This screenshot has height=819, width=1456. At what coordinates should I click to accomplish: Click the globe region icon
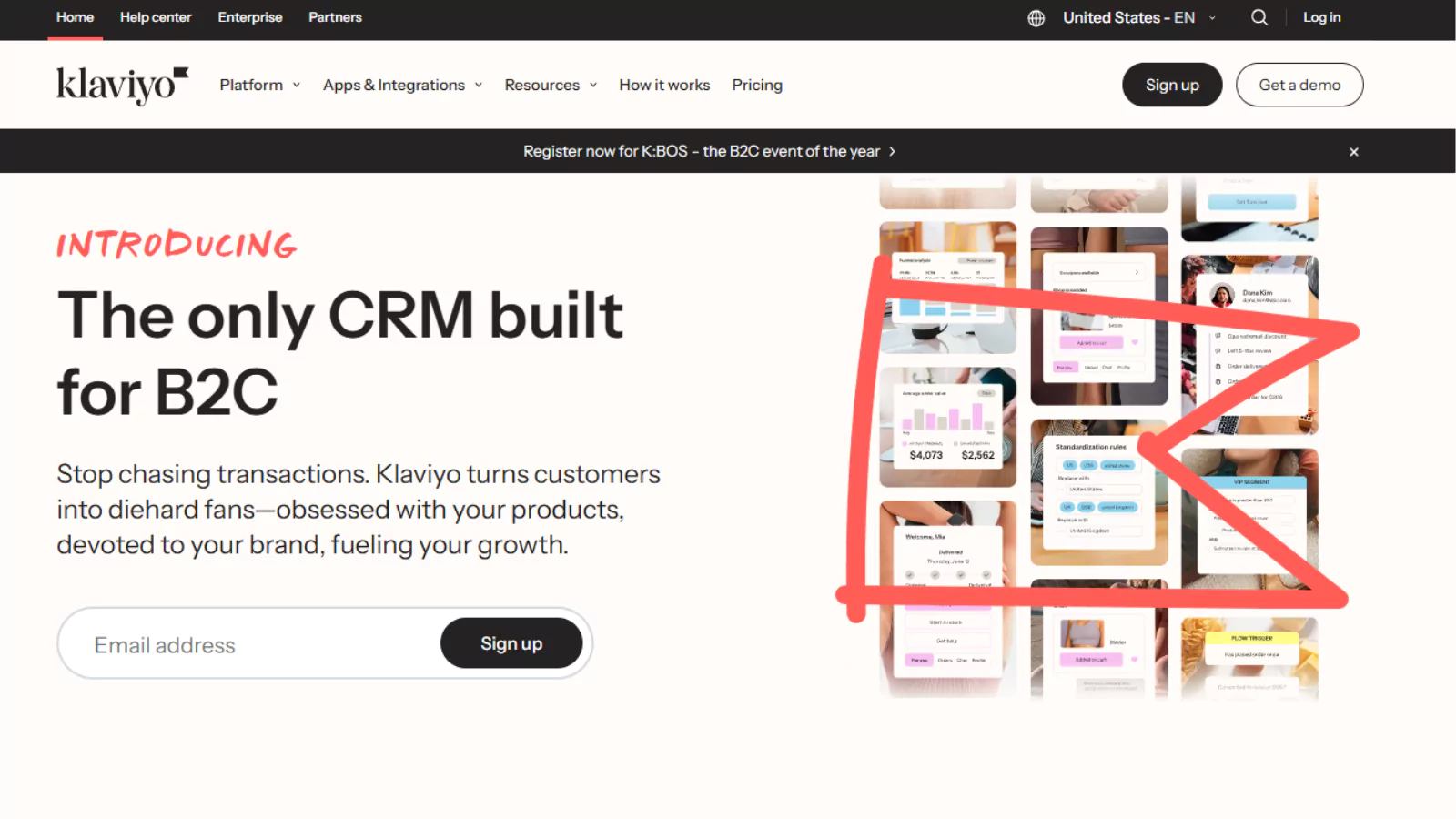1036,18
